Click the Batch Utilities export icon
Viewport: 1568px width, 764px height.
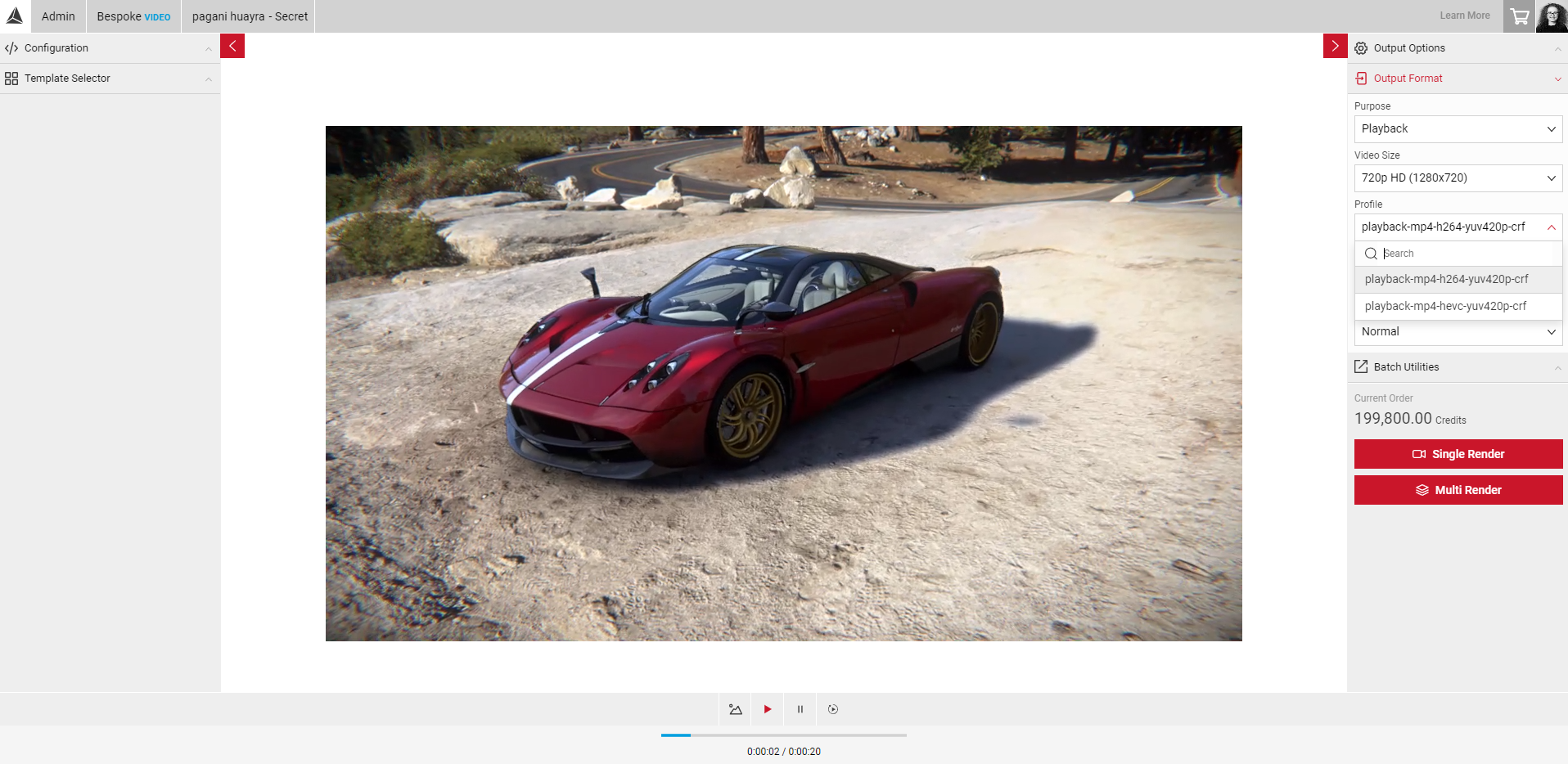(1361, 366)
